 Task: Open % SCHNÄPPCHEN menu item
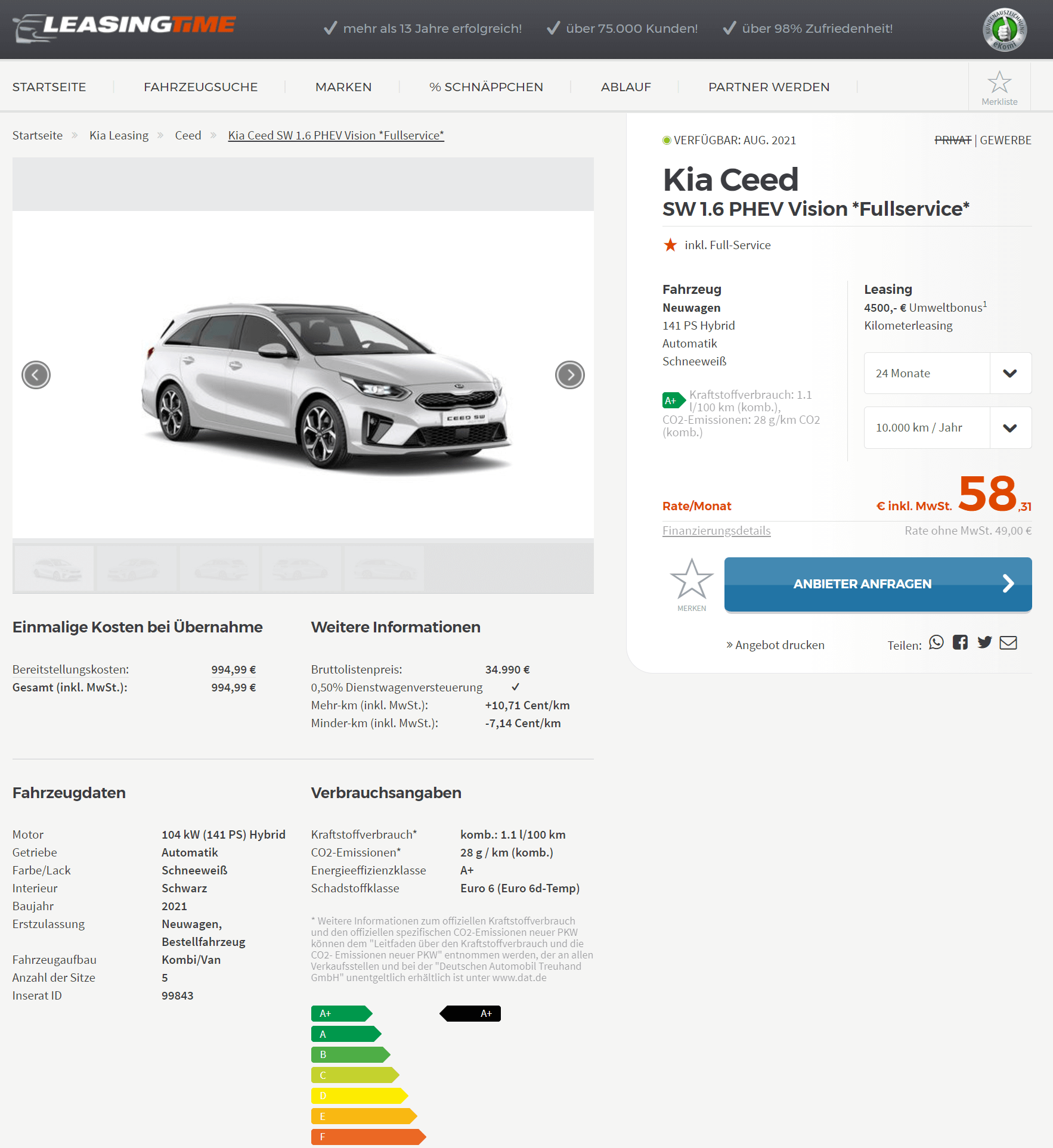tap(487, 87)
